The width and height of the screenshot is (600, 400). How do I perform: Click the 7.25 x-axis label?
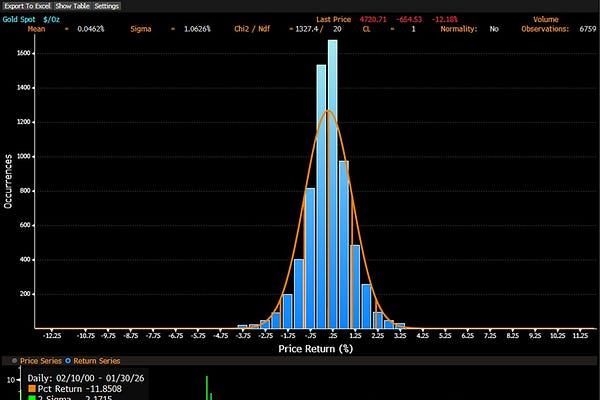pos(490,336)
